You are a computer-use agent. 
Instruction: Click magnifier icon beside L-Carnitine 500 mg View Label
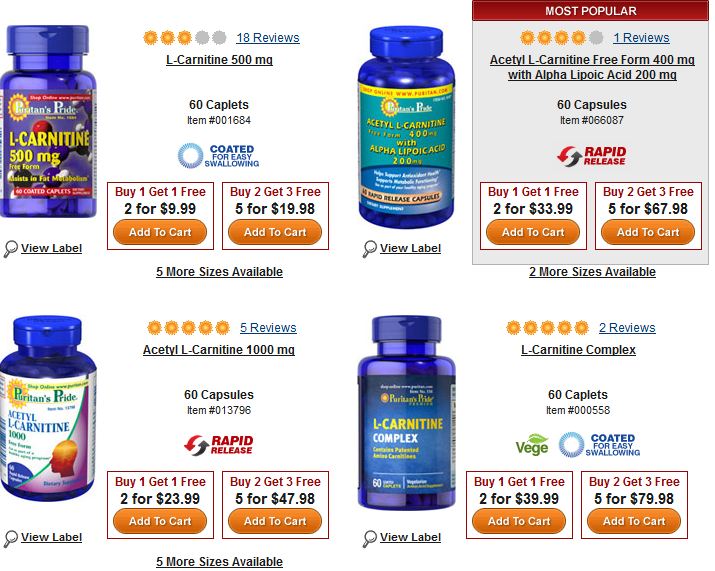pos(10,249)
